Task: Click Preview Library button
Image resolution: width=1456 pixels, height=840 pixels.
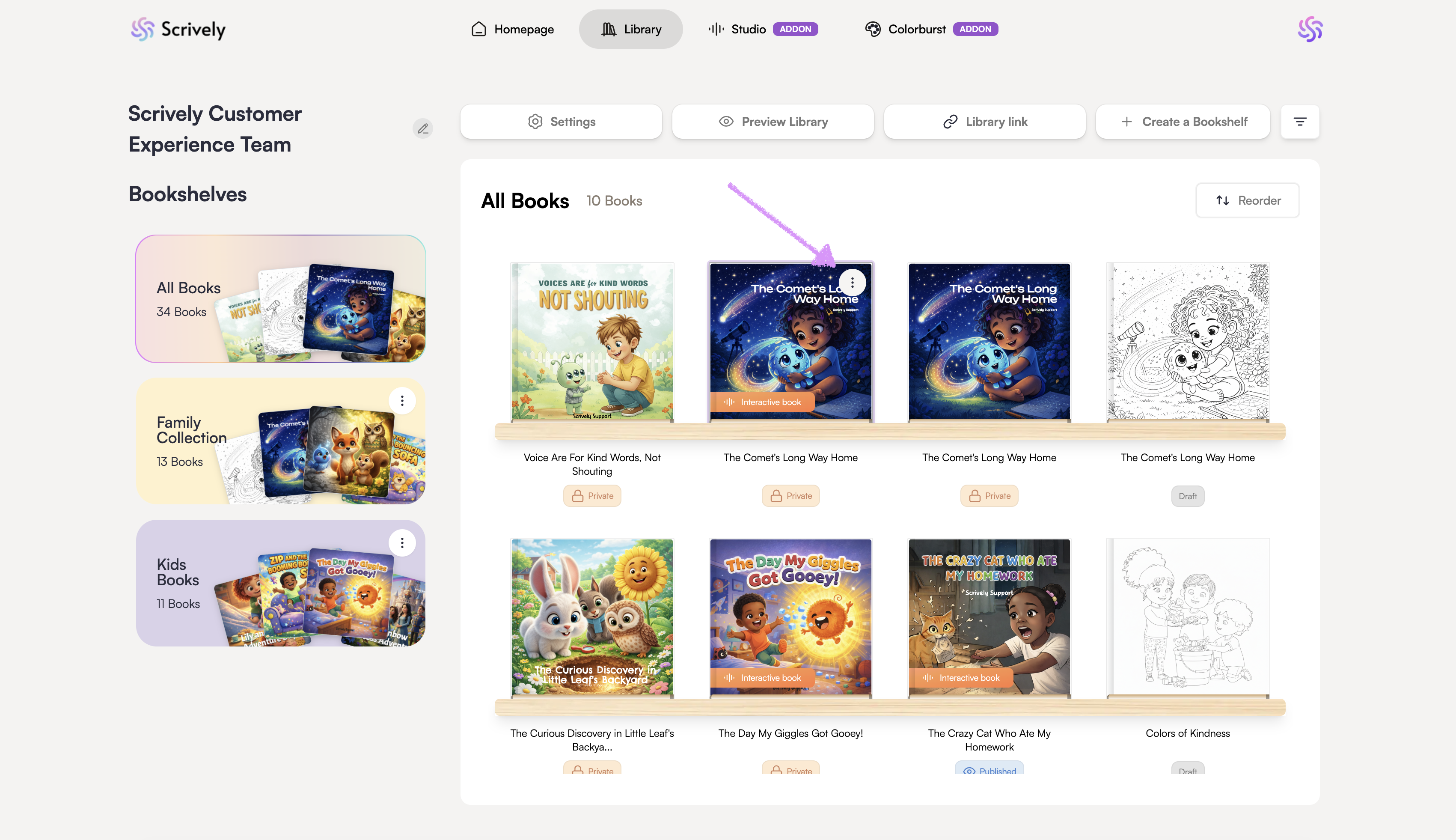Action: click(x=773, y=122)
